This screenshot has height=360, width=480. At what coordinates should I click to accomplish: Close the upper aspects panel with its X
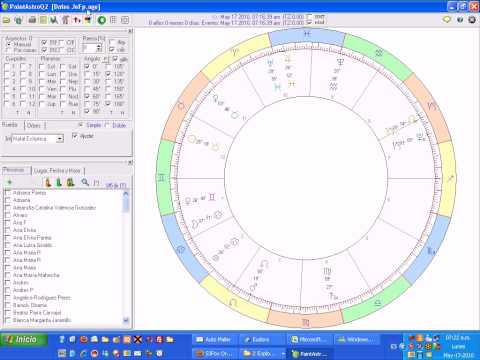point(130,31)
